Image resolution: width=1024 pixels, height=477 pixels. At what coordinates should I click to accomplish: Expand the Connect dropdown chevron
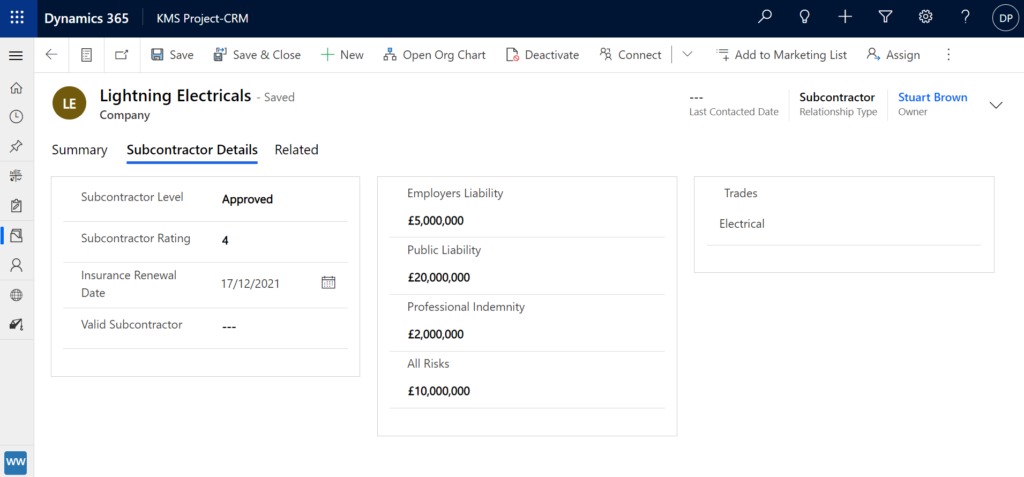[x=687, y=55]
